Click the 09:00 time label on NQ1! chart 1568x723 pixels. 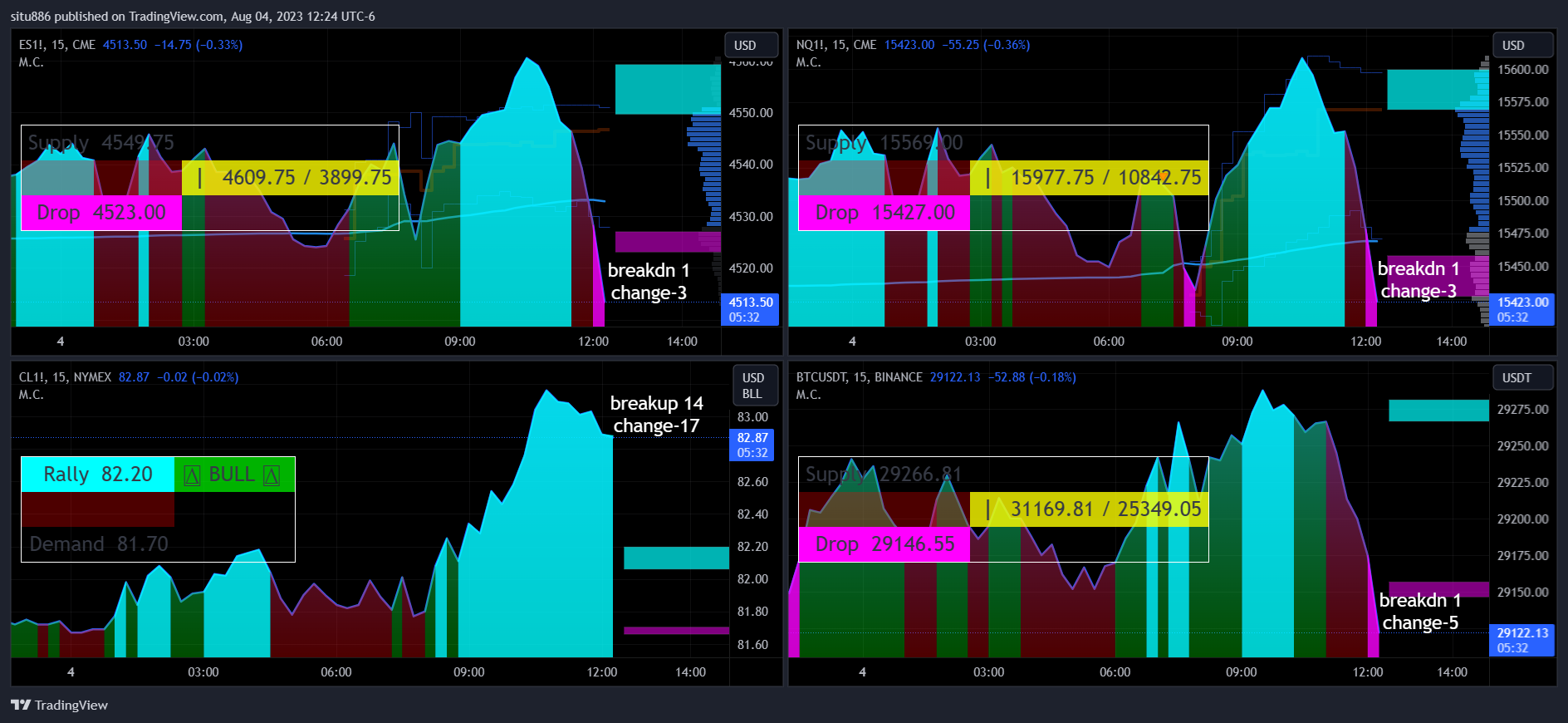coord(1237,342)
